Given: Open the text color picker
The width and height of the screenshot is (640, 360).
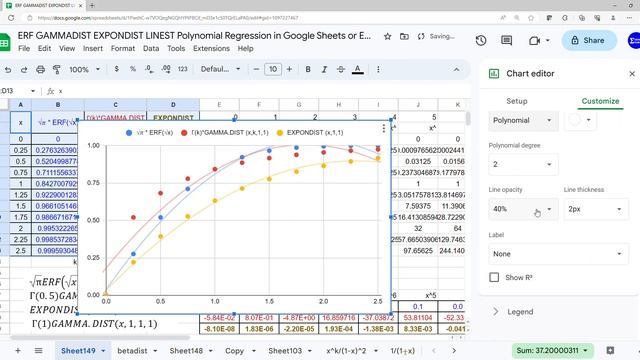Looking at the screenshot, I should click(x=358, y=69).
